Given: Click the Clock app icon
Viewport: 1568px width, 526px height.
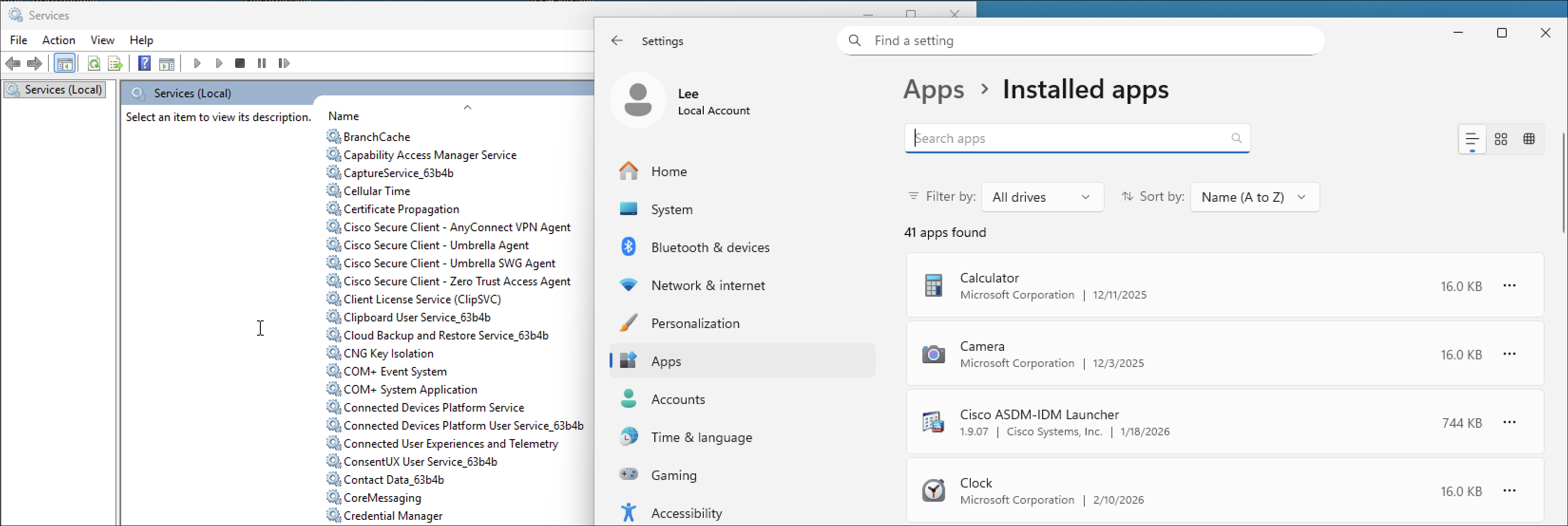Looking at the screenshot, I should click(x=933, y=491).
